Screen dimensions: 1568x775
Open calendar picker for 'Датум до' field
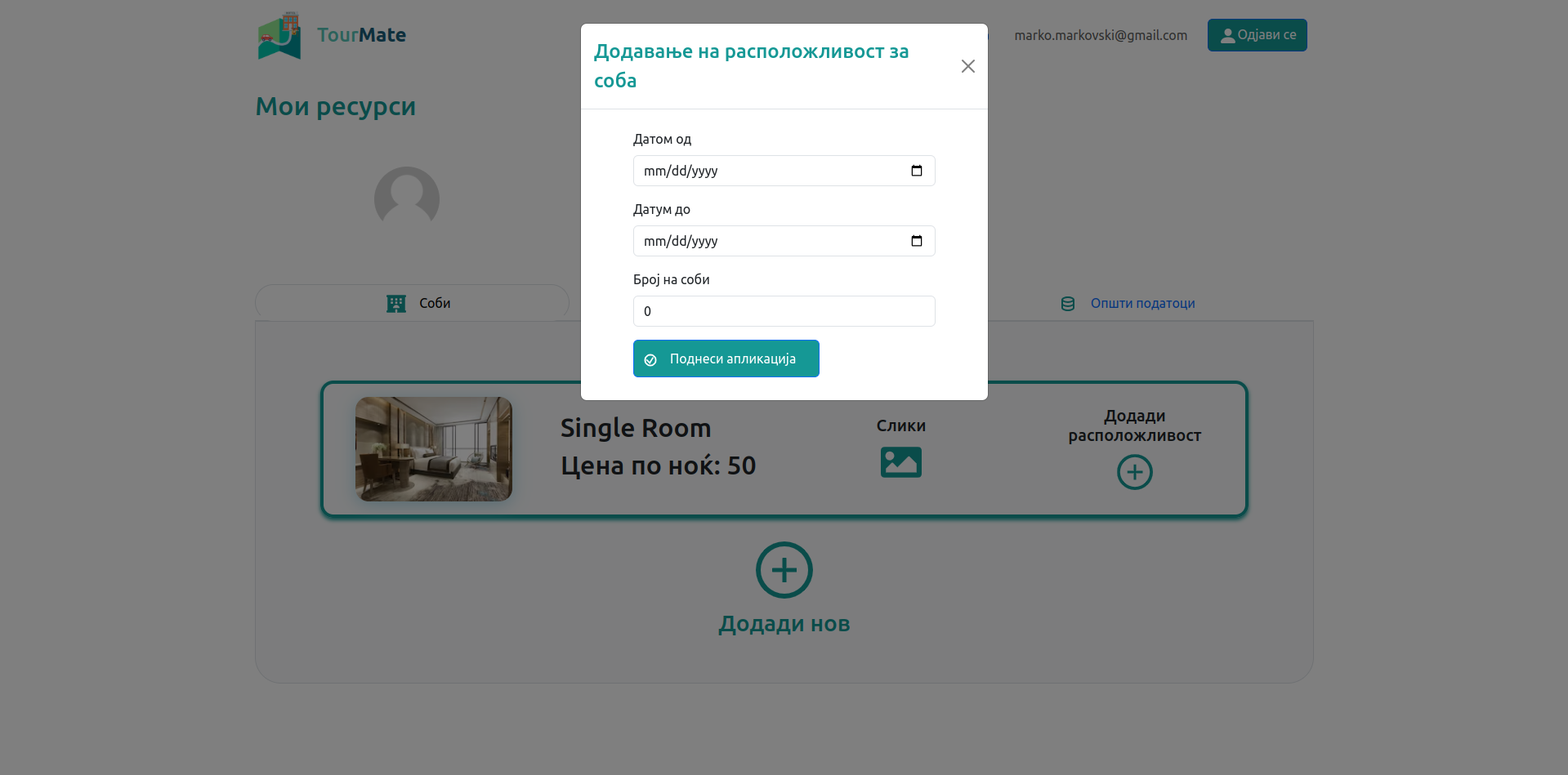pos(916,241)
